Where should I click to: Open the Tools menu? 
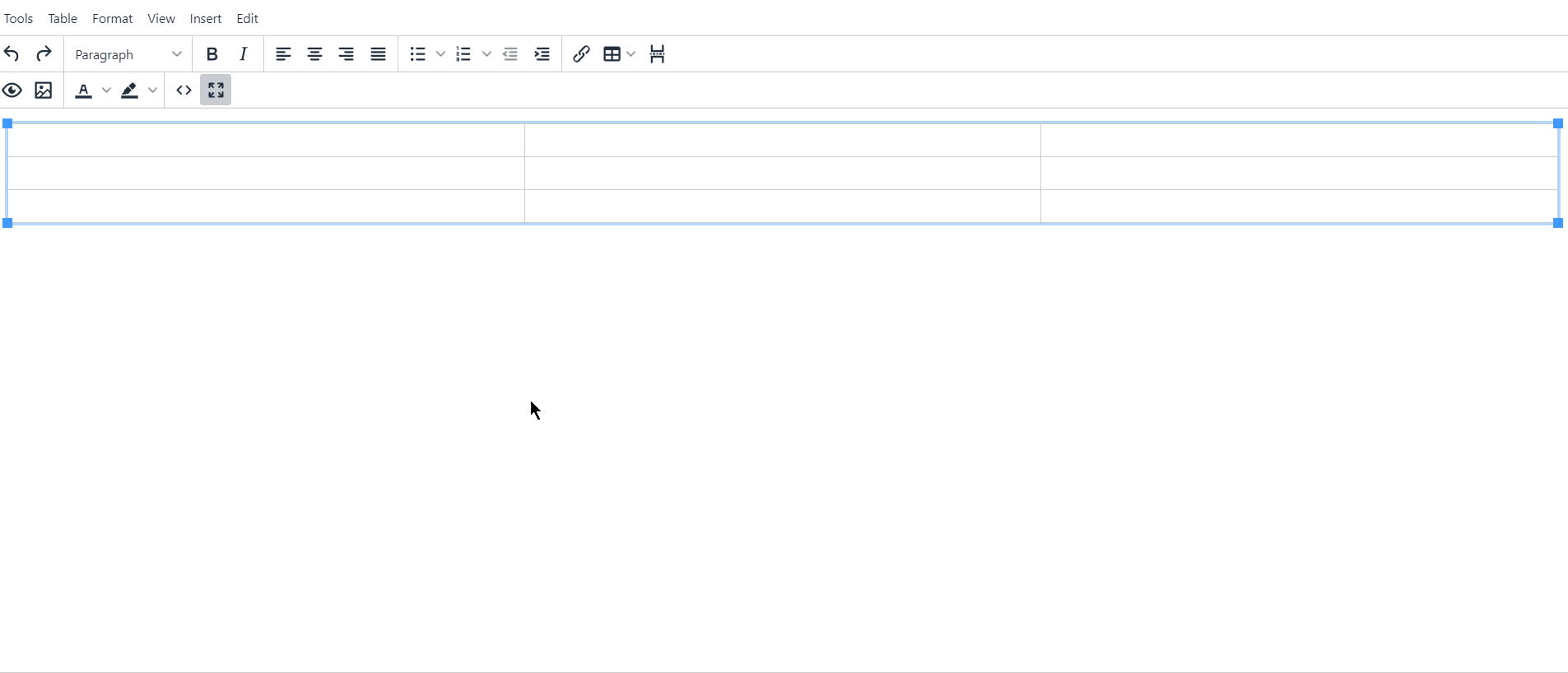pos(18,18)
